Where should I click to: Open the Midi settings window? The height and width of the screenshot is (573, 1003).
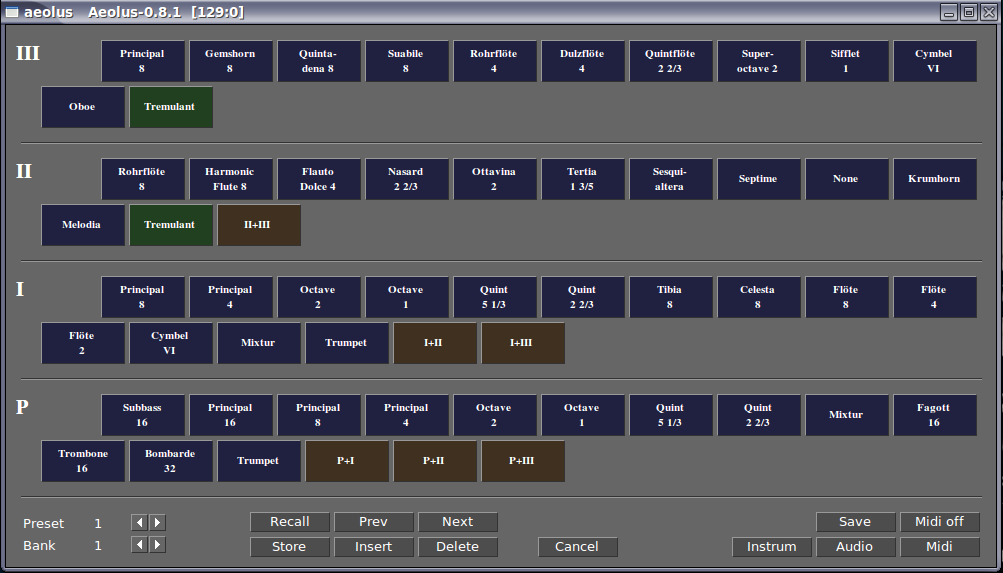(x=940, y=547)
